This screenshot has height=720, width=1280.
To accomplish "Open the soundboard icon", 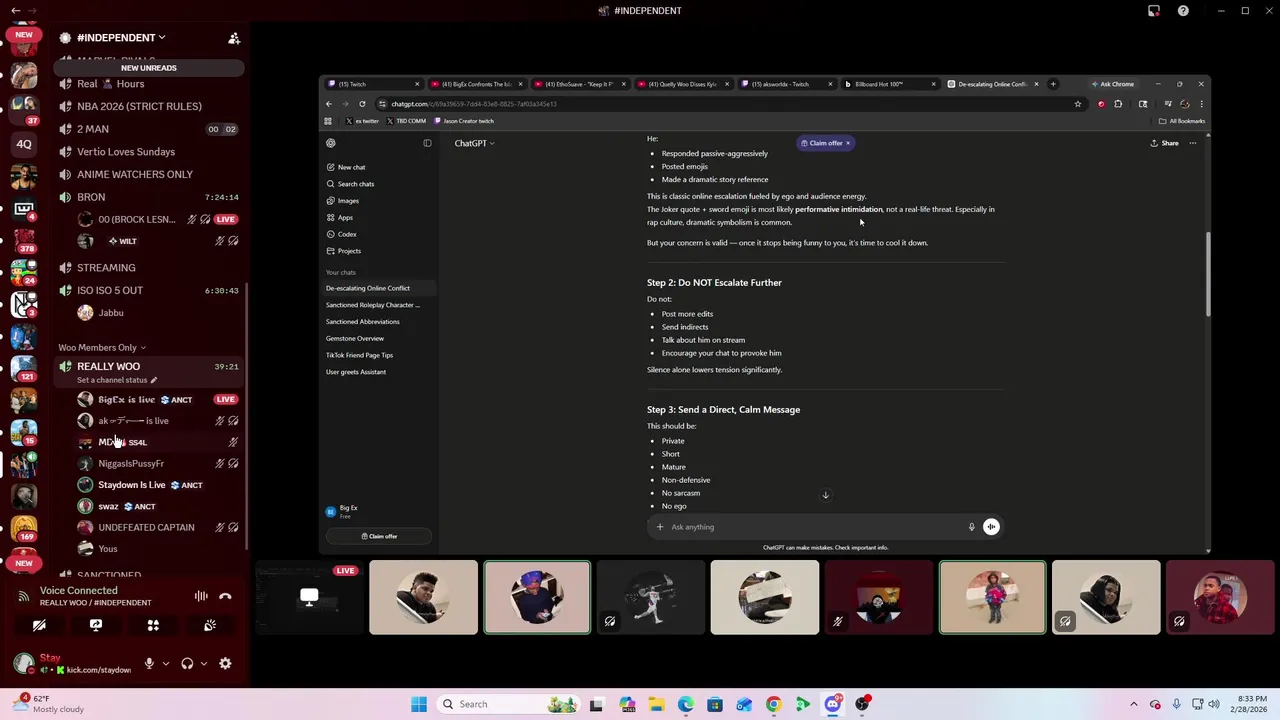I will click(210, 625).
